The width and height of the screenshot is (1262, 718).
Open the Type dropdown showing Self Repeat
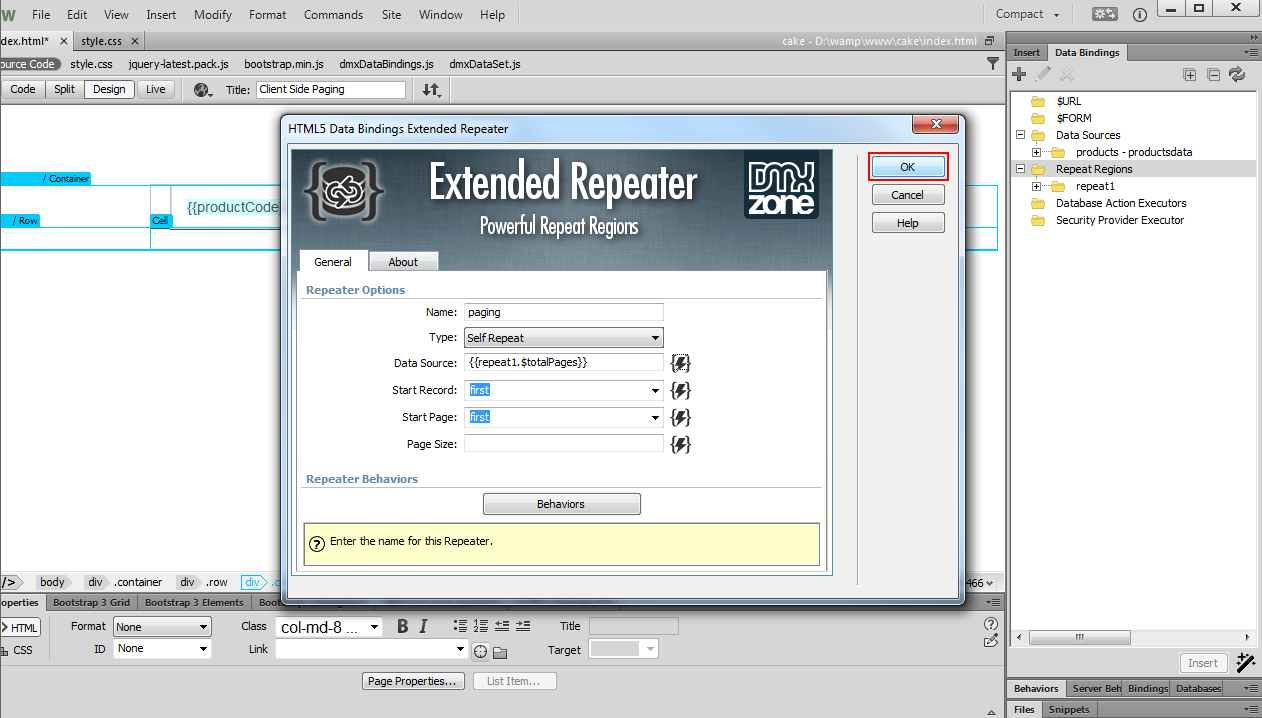563,338
